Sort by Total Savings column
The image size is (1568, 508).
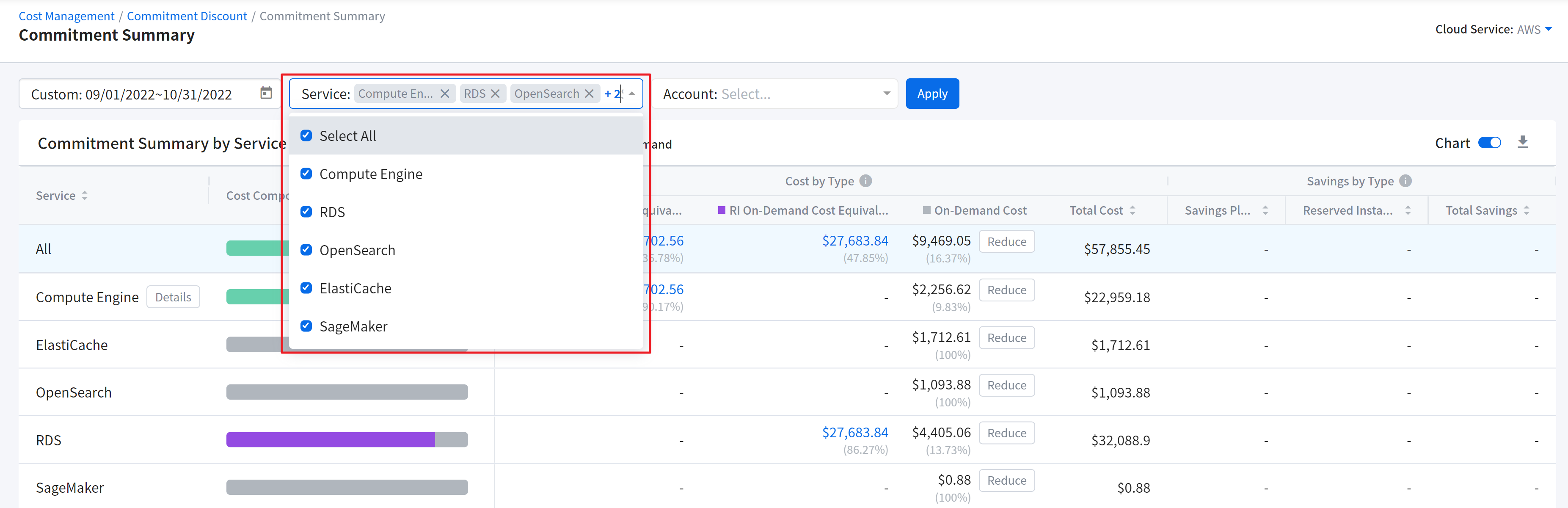click(1526, 210)
